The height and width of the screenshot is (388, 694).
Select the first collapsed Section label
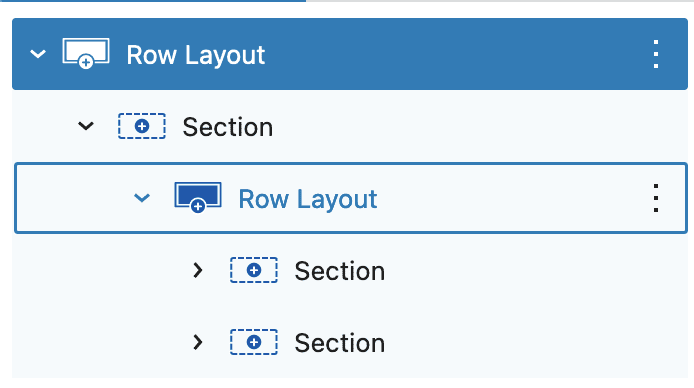pos(339,271)
